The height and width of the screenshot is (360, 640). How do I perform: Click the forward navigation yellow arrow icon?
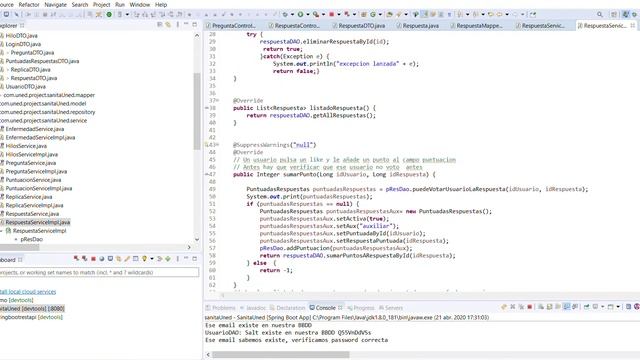(x=515, y=14)
